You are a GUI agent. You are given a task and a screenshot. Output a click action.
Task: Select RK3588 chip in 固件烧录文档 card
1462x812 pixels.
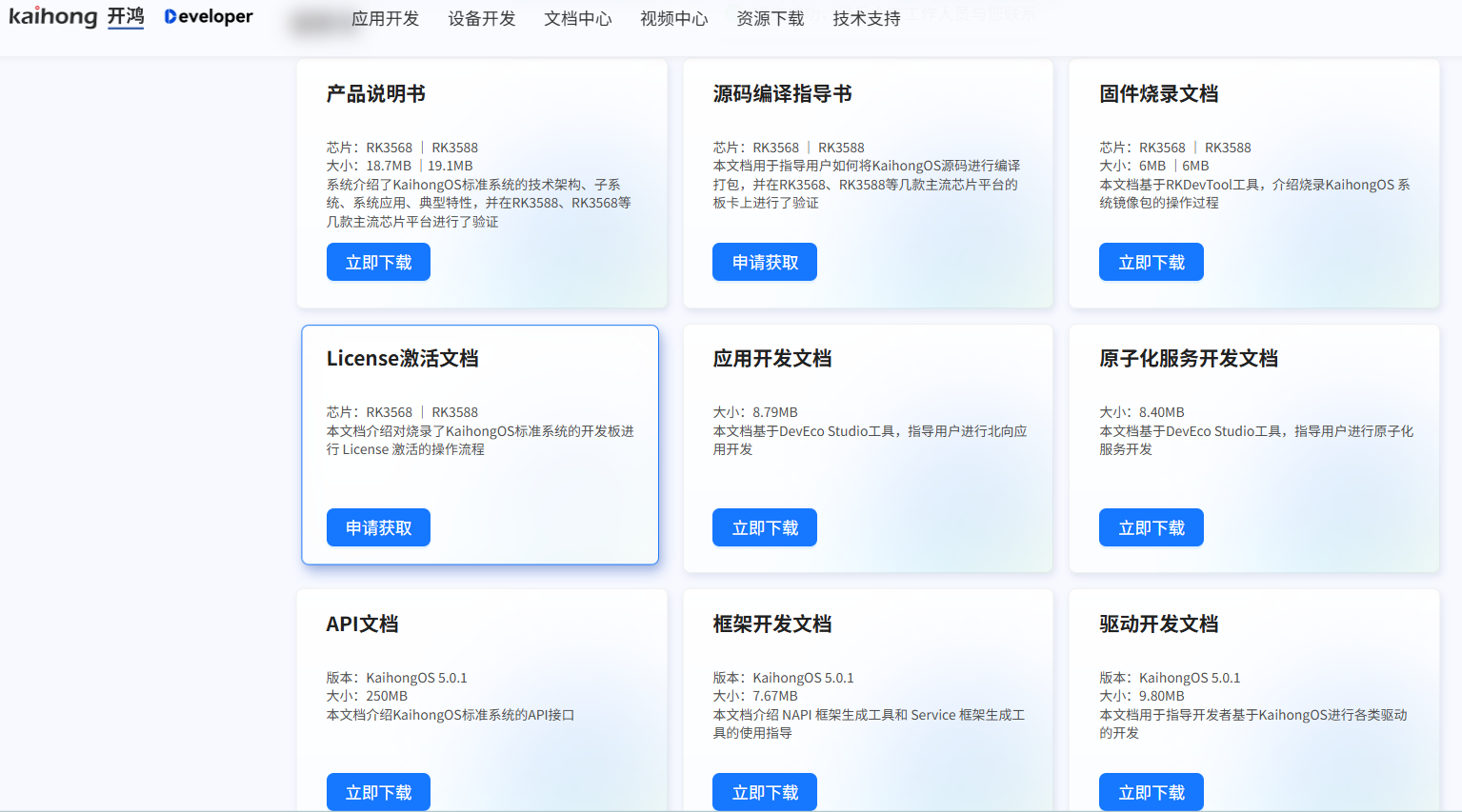1228,148
